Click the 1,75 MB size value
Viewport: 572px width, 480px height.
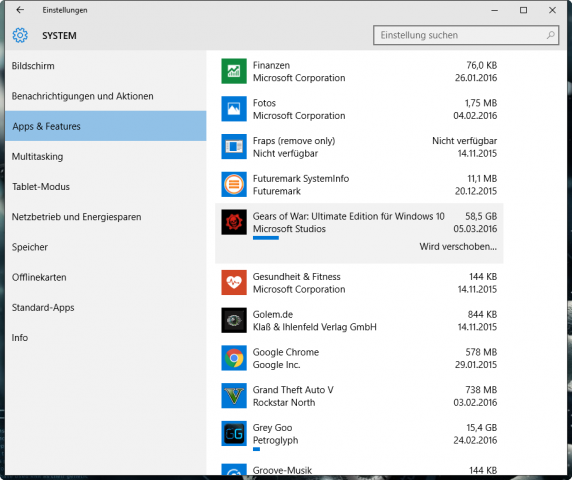click(481, 103)
